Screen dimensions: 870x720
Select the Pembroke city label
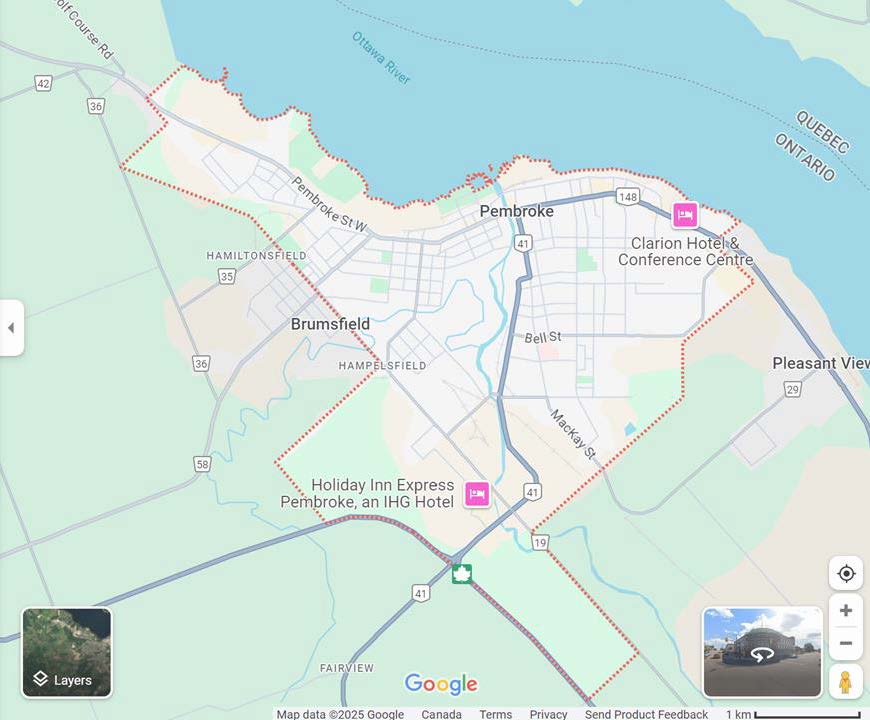pyautogui.click(x=519, y=211)
